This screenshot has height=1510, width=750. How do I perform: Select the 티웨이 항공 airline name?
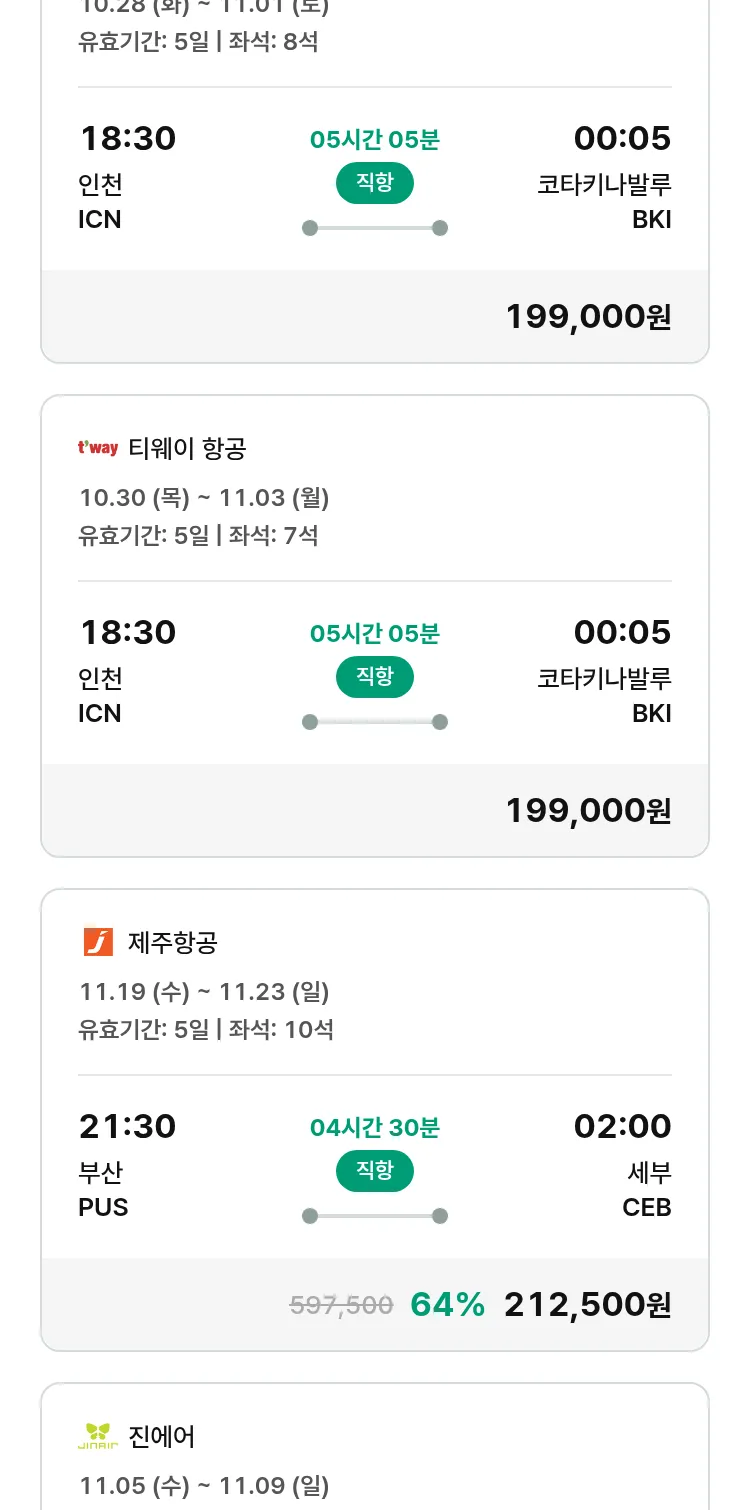(187, 449)
